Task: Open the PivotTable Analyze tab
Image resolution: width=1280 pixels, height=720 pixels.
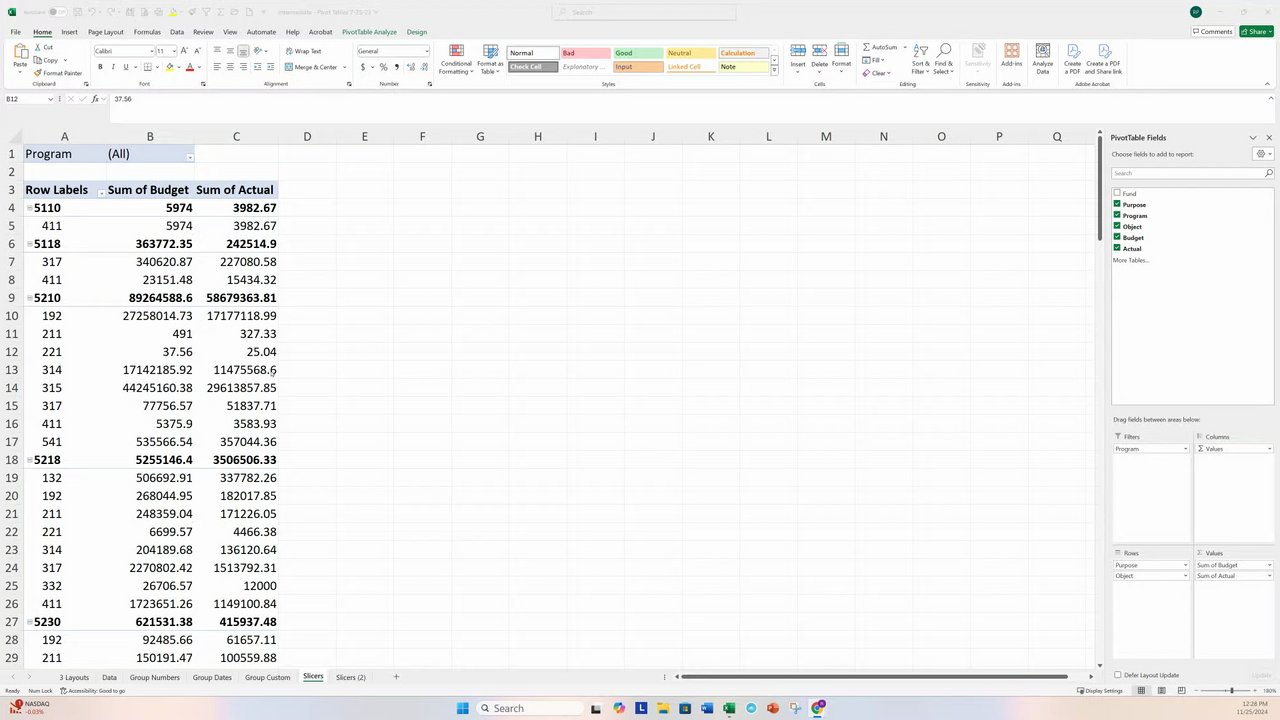Action: [x=369, y=32]
